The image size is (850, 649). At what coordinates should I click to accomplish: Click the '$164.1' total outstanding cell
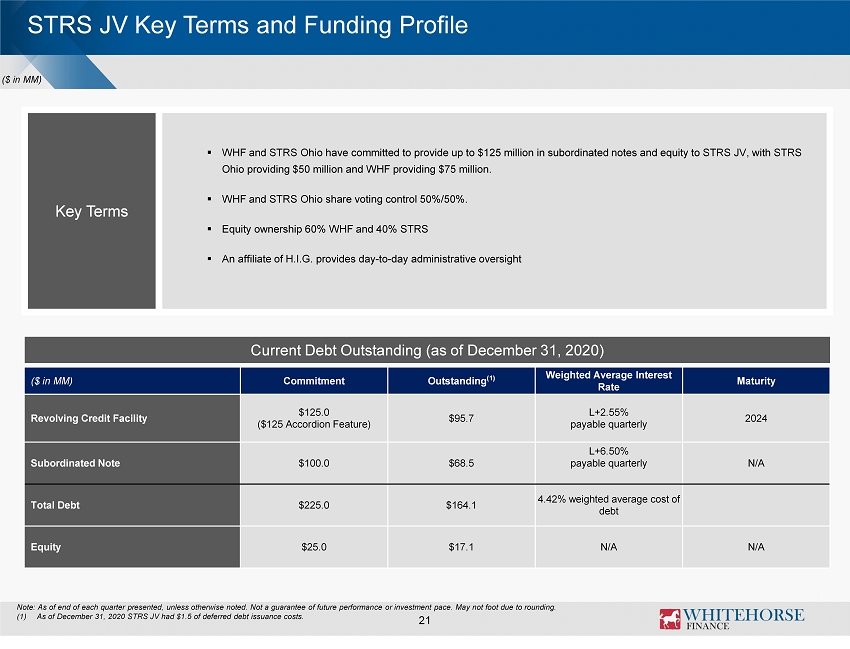point(461,505)
